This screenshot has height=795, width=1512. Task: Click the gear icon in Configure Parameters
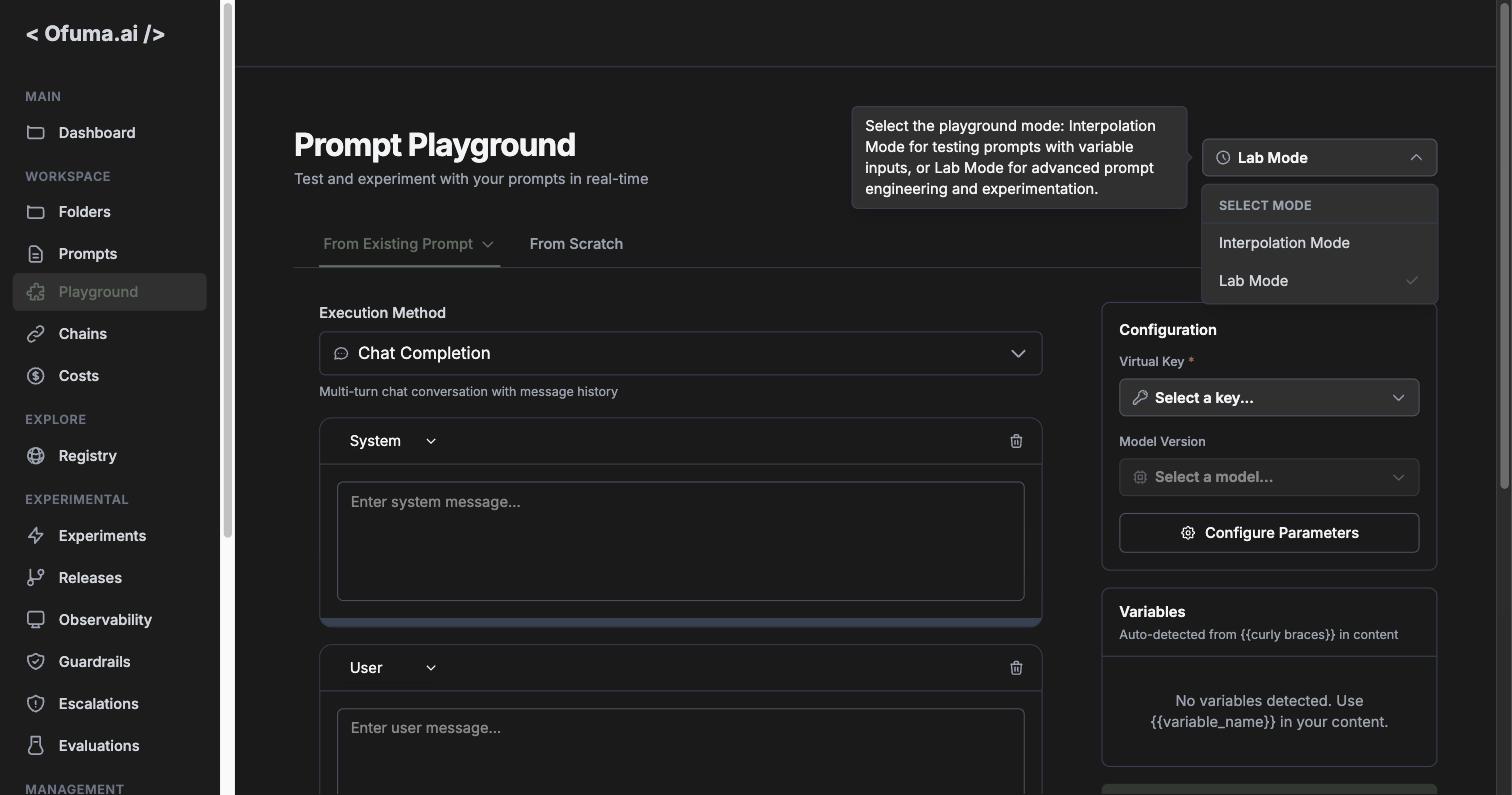click(x=1188, y=533)
